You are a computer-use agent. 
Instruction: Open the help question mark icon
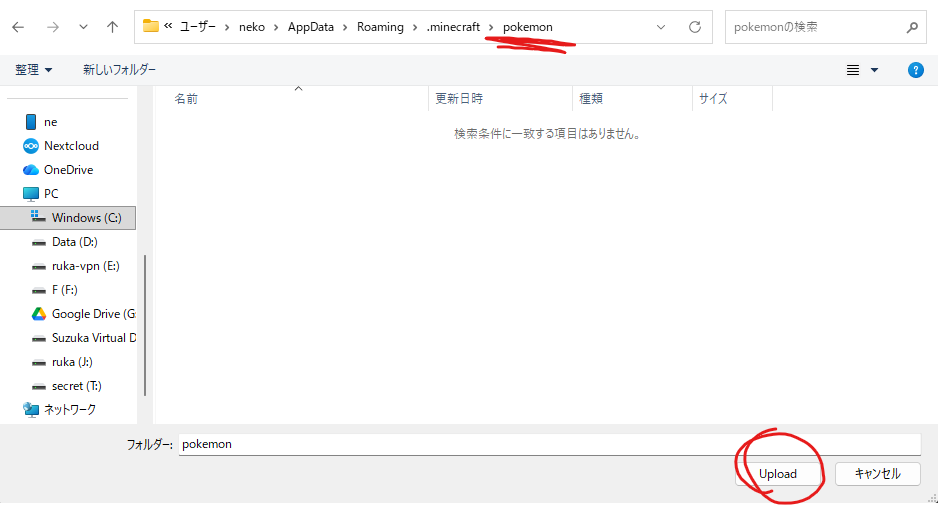pos(915,70)
